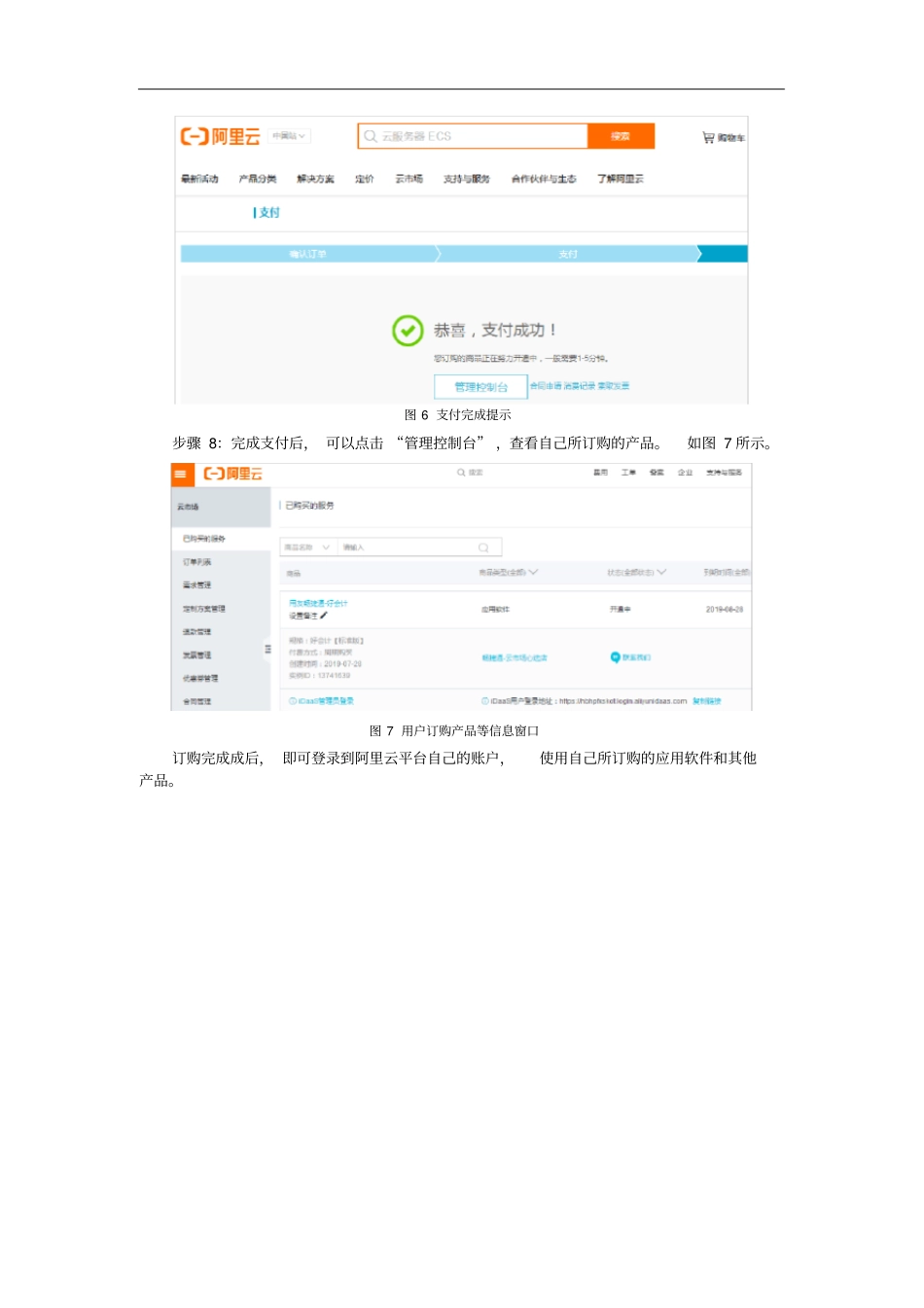This screenshot has width=924, height=1308.
Task: Click the 支付 progress step
Action: (568, 254)
